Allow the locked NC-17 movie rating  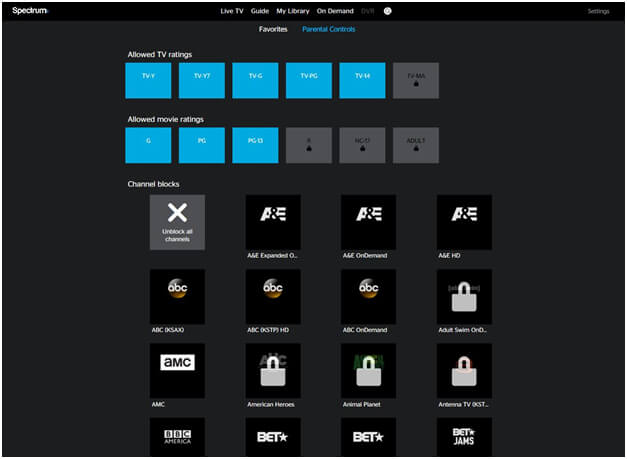point(362,145)
